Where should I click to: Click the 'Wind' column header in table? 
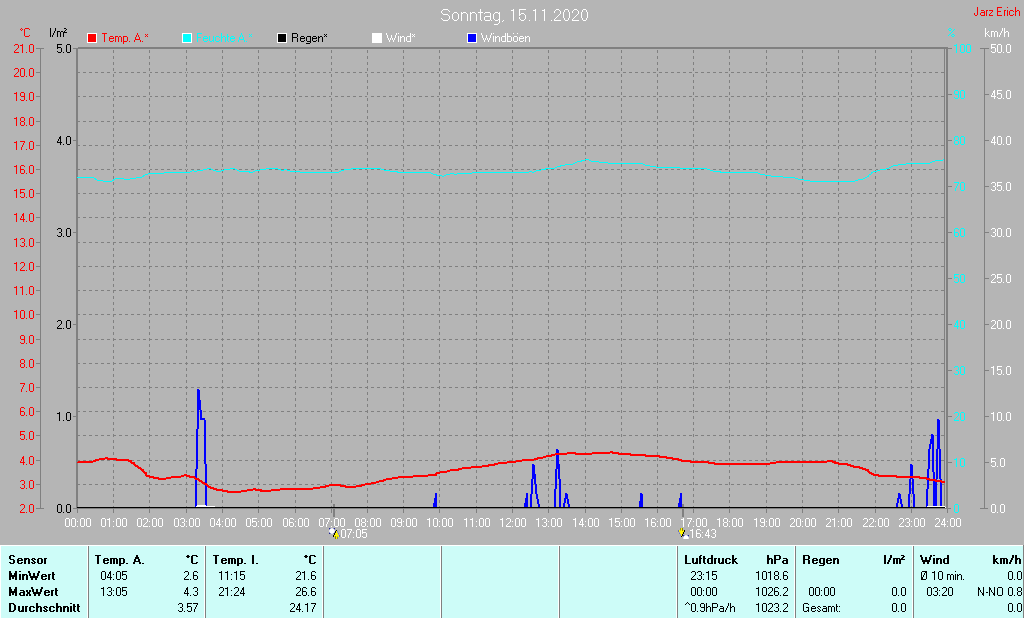(x=935, y=560)
